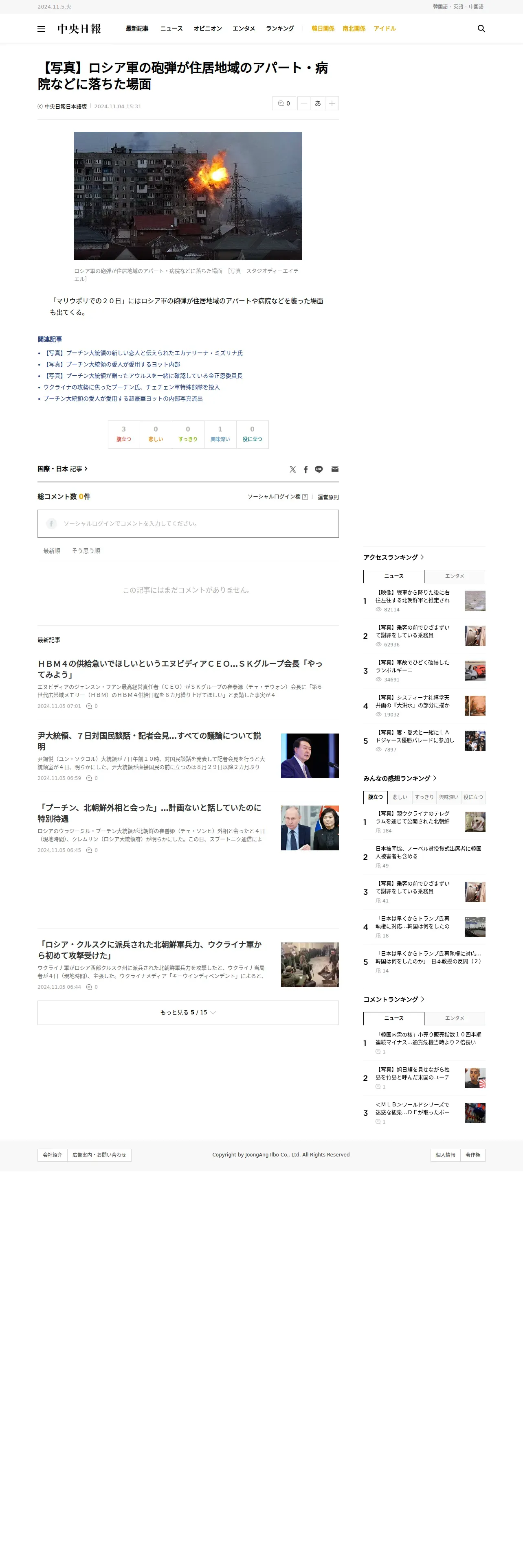The image size is (523, 1568).
Task: Click the main explosion article photo
Action: (188, 196)
